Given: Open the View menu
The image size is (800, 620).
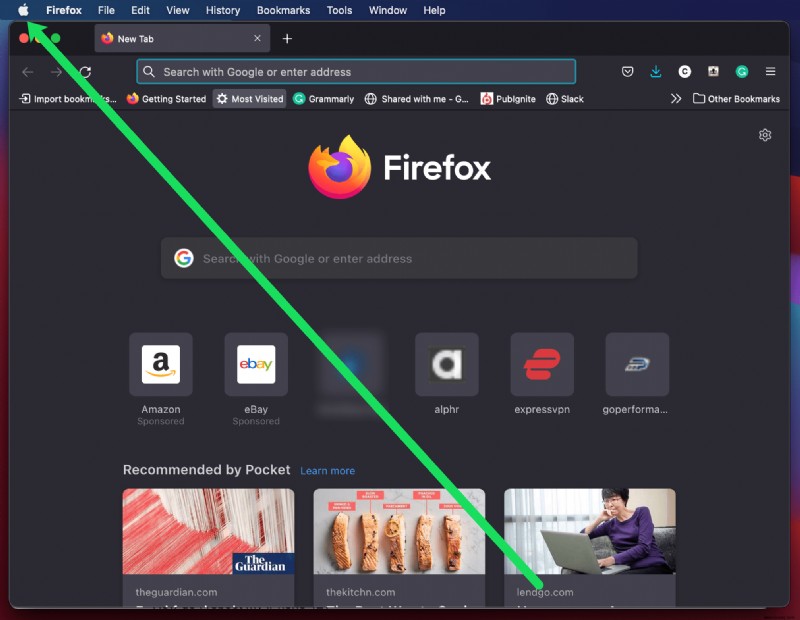Looking at the screenshot, I should 178,10.
